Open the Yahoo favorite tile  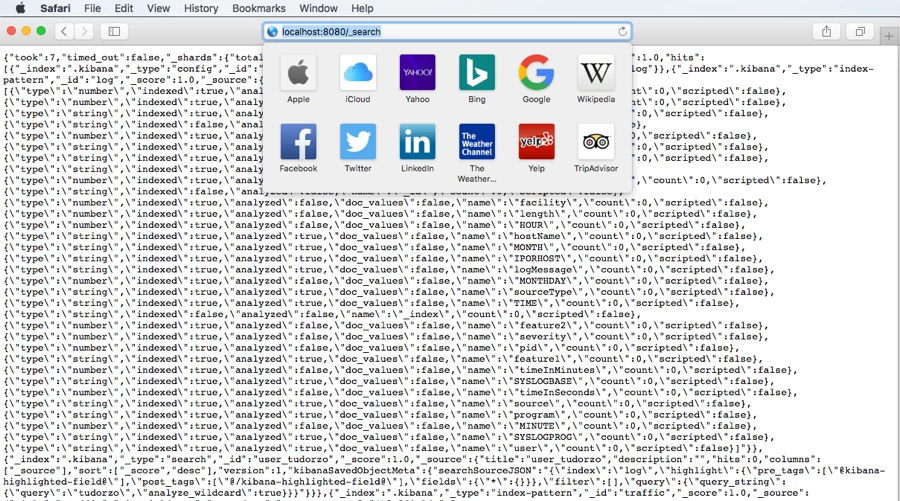(x=417, y=73)
